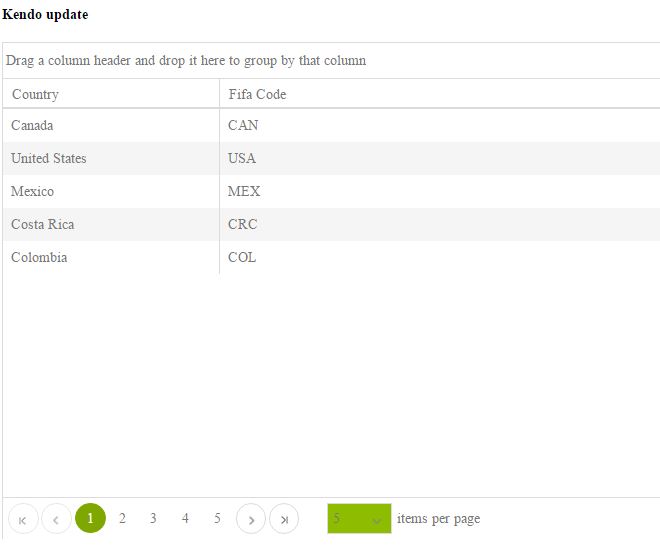660x557 pixels.
Task: Sort by the Fifa Code column header
Action: (x=257, y=94)
